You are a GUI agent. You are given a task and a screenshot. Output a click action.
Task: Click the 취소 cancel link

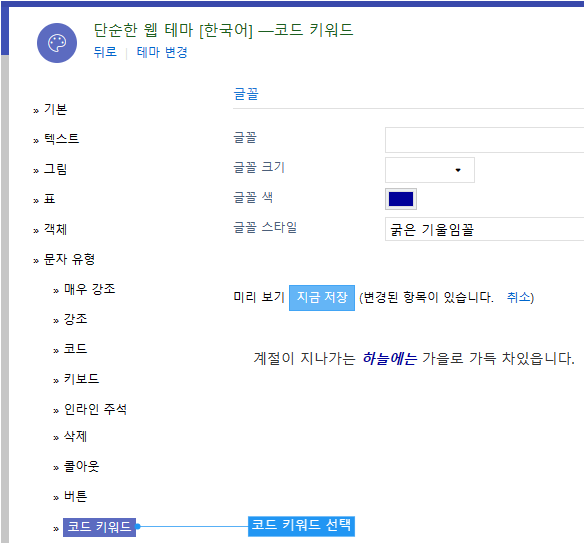(519, 297)
